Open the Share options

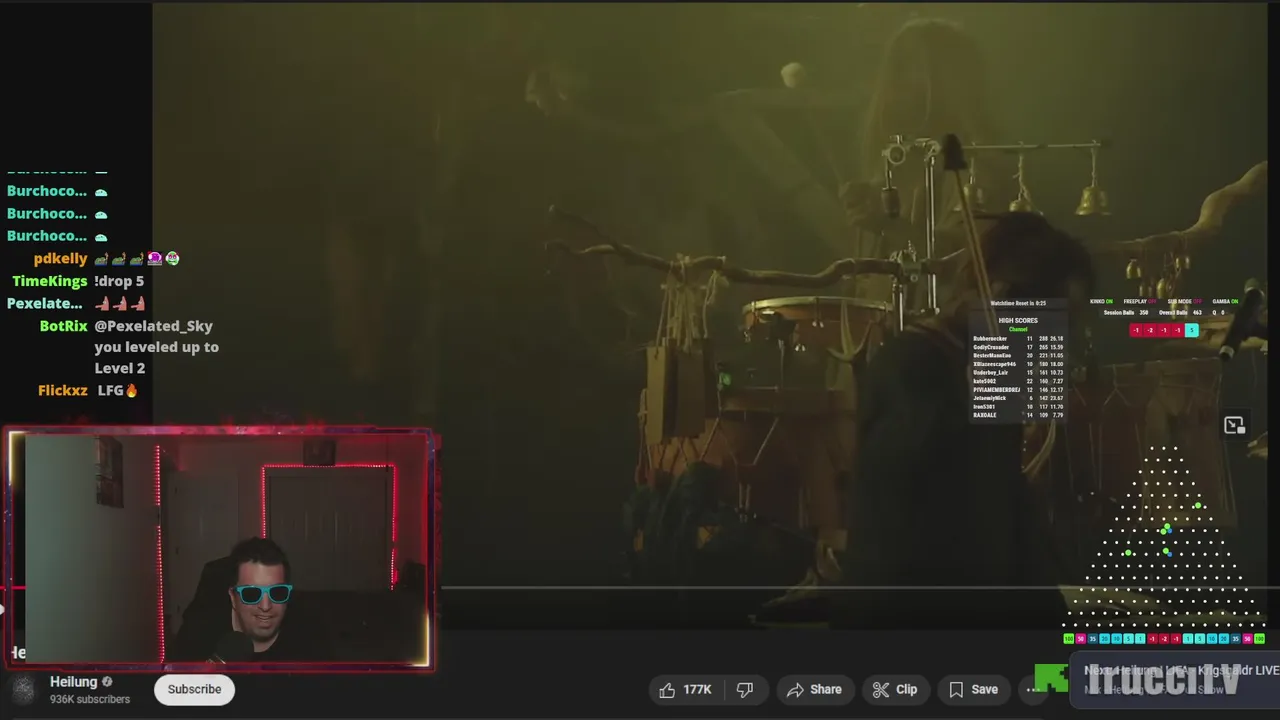[813, 689]
